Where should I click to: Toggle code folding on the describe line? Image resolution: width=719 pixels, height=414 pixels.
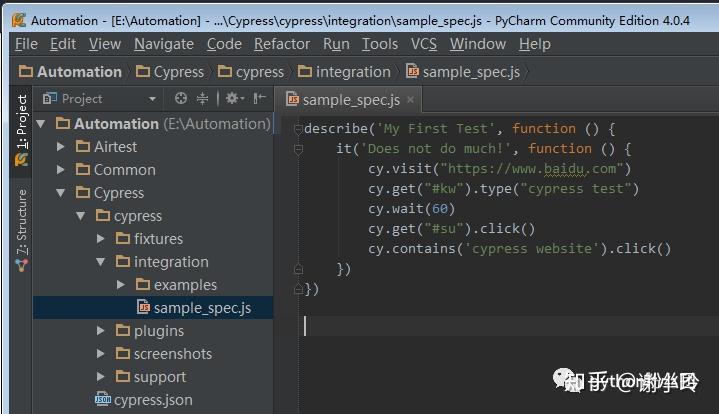click(298, 129)
